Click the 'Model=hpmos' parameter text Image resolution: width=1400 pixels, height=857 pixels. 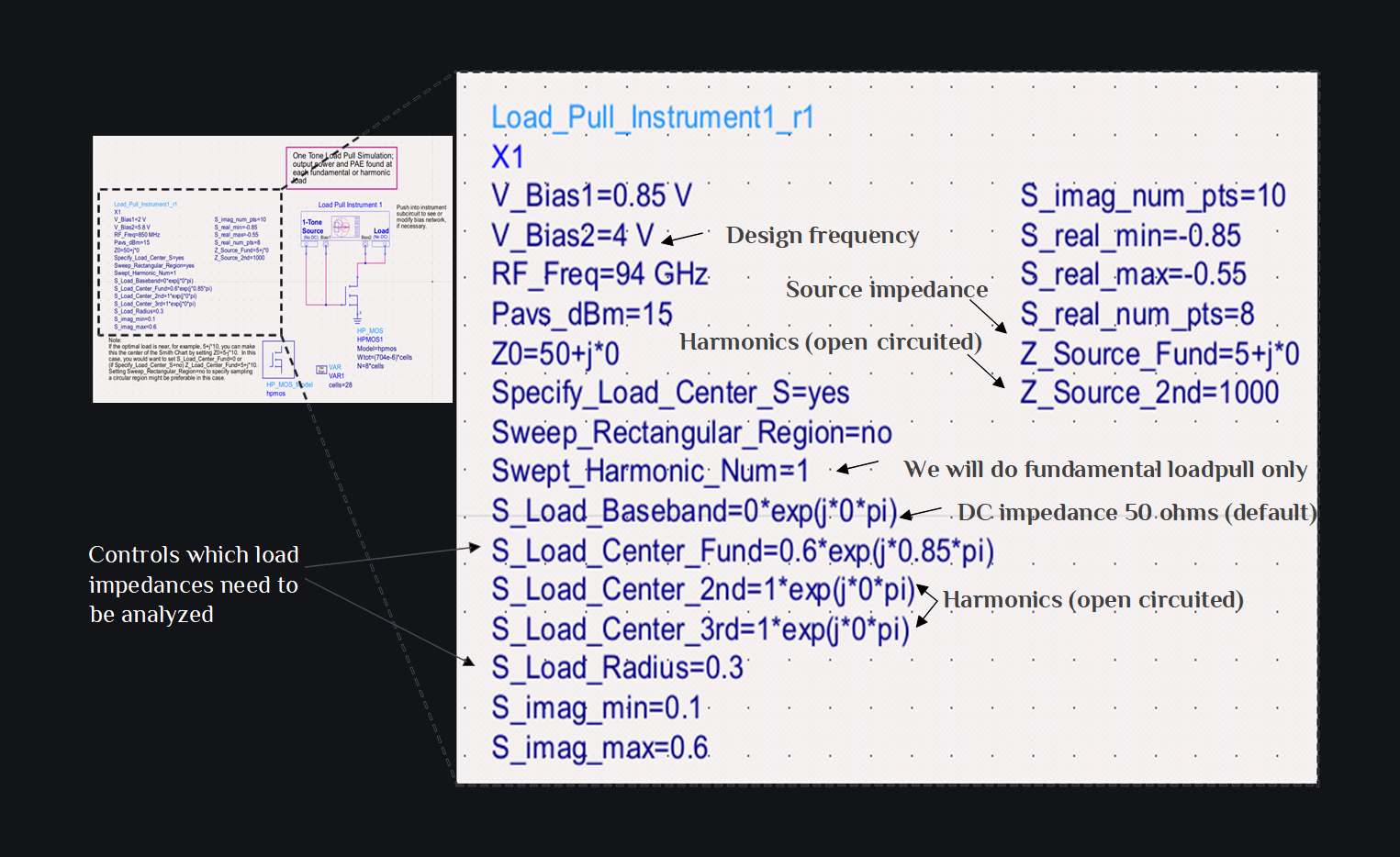[x=376, y=349]
